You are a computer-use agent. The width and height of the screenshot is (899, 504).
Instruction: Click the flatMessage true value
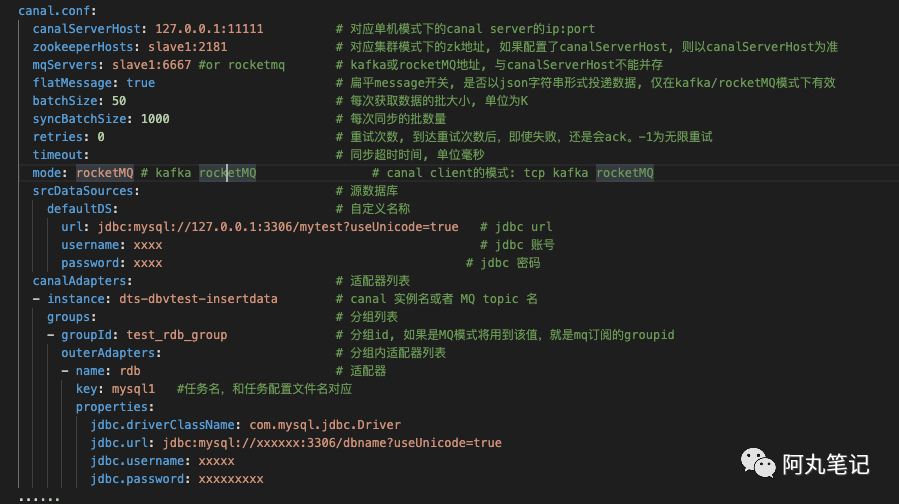[x=140, y=83]
